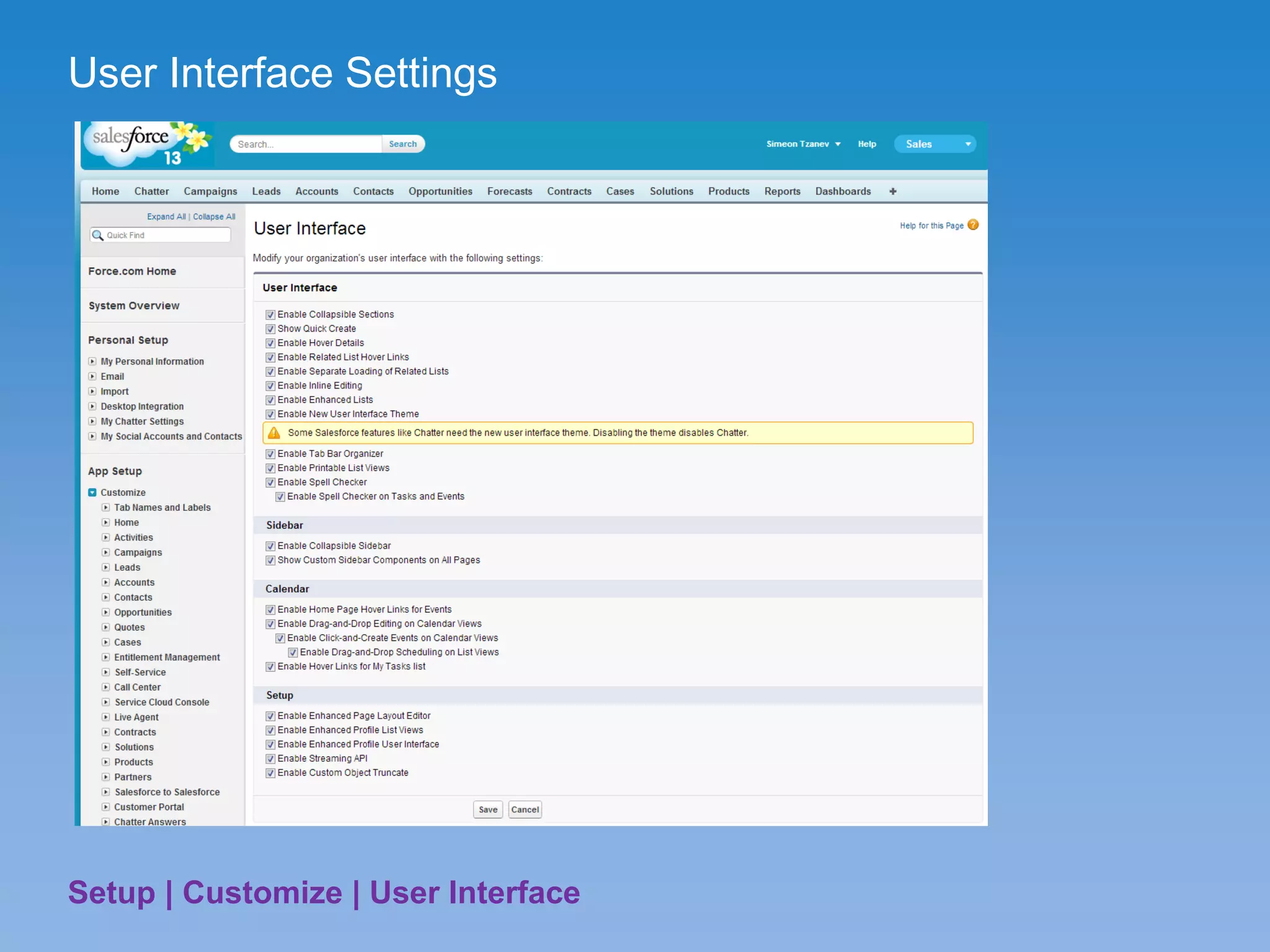Uncheck Show Quick Create
The width and height of the screenshot is (1270, 952).
(270, 329)
